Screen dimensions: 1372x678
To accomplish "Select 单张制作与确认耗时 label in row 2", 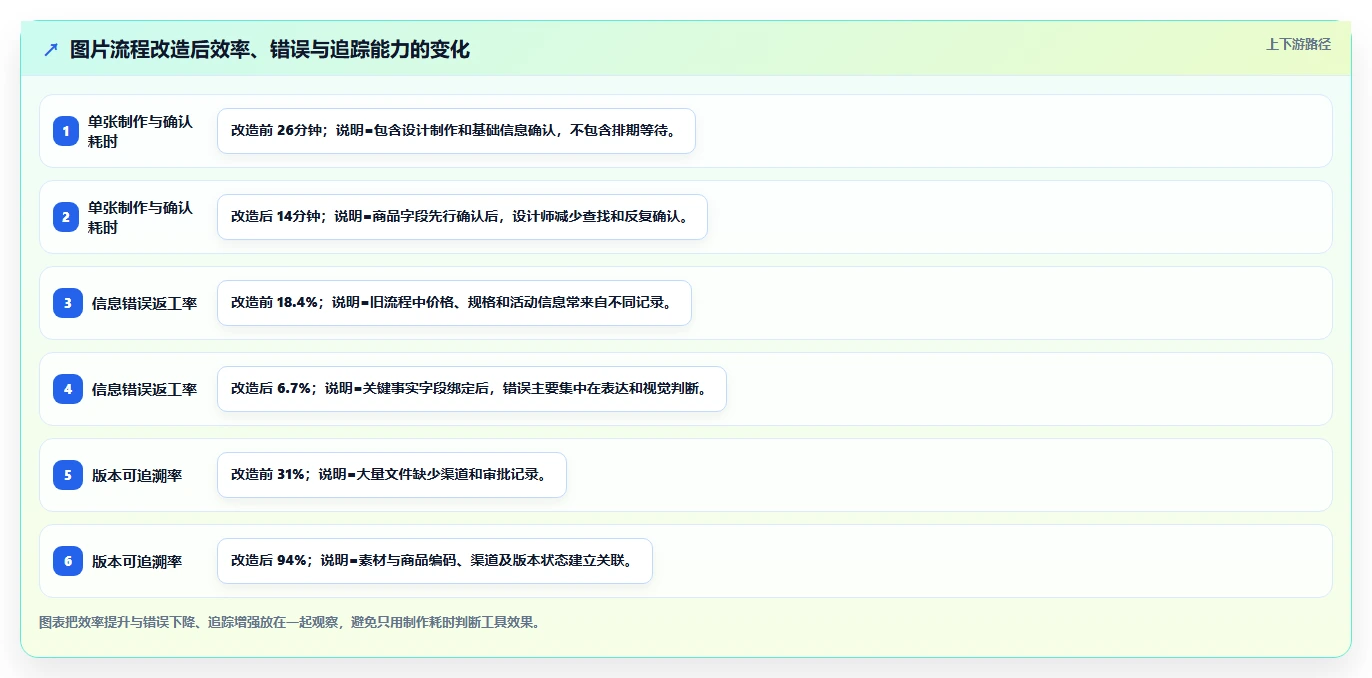I will point(140,217).
